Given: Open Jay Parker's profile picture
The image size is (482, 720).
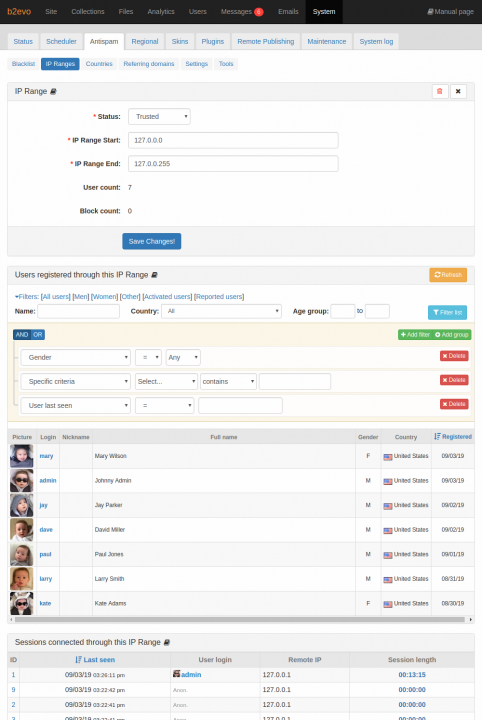Looking at the screenshot, I should pos(22,505).
